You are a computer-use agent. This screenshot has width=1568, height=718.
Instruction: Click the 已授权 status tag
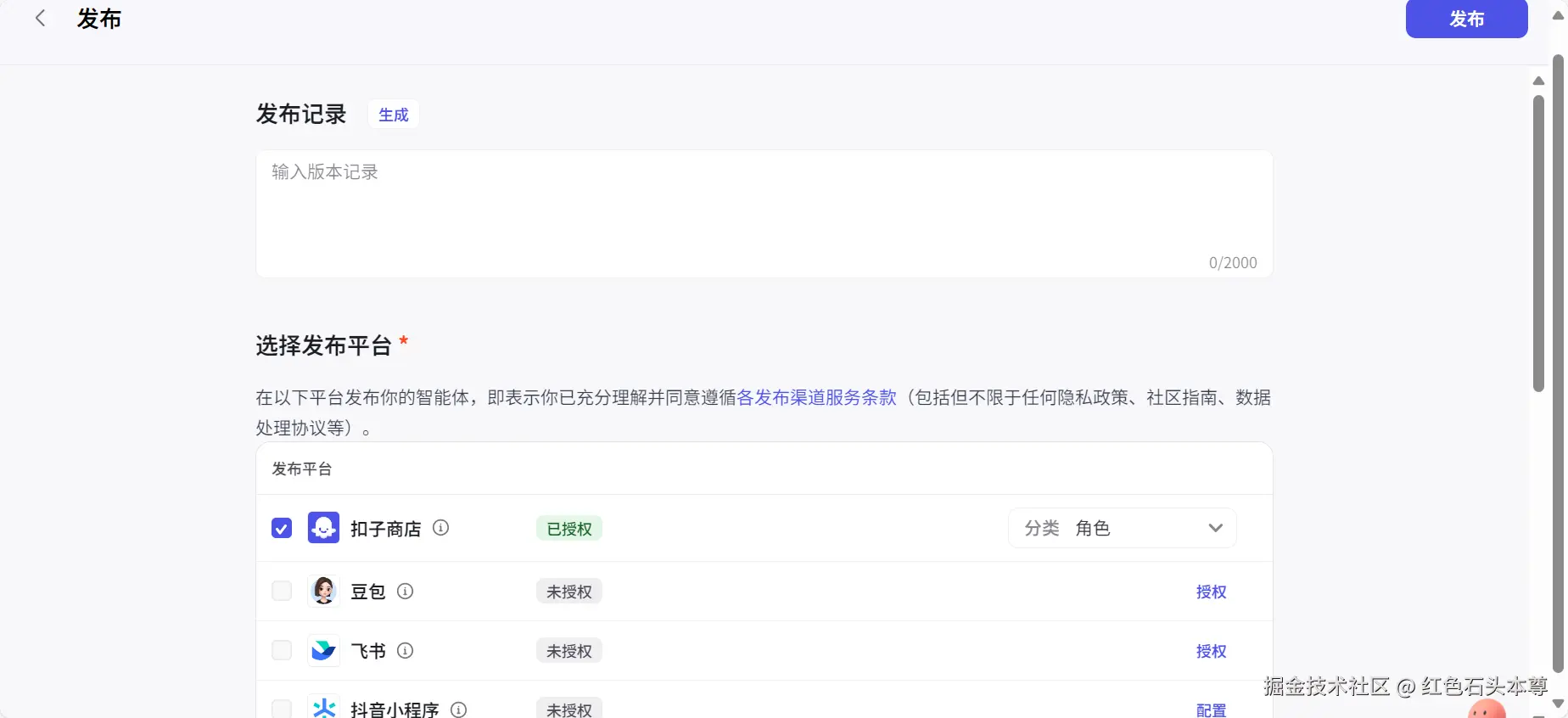click(x=569, y=529)
